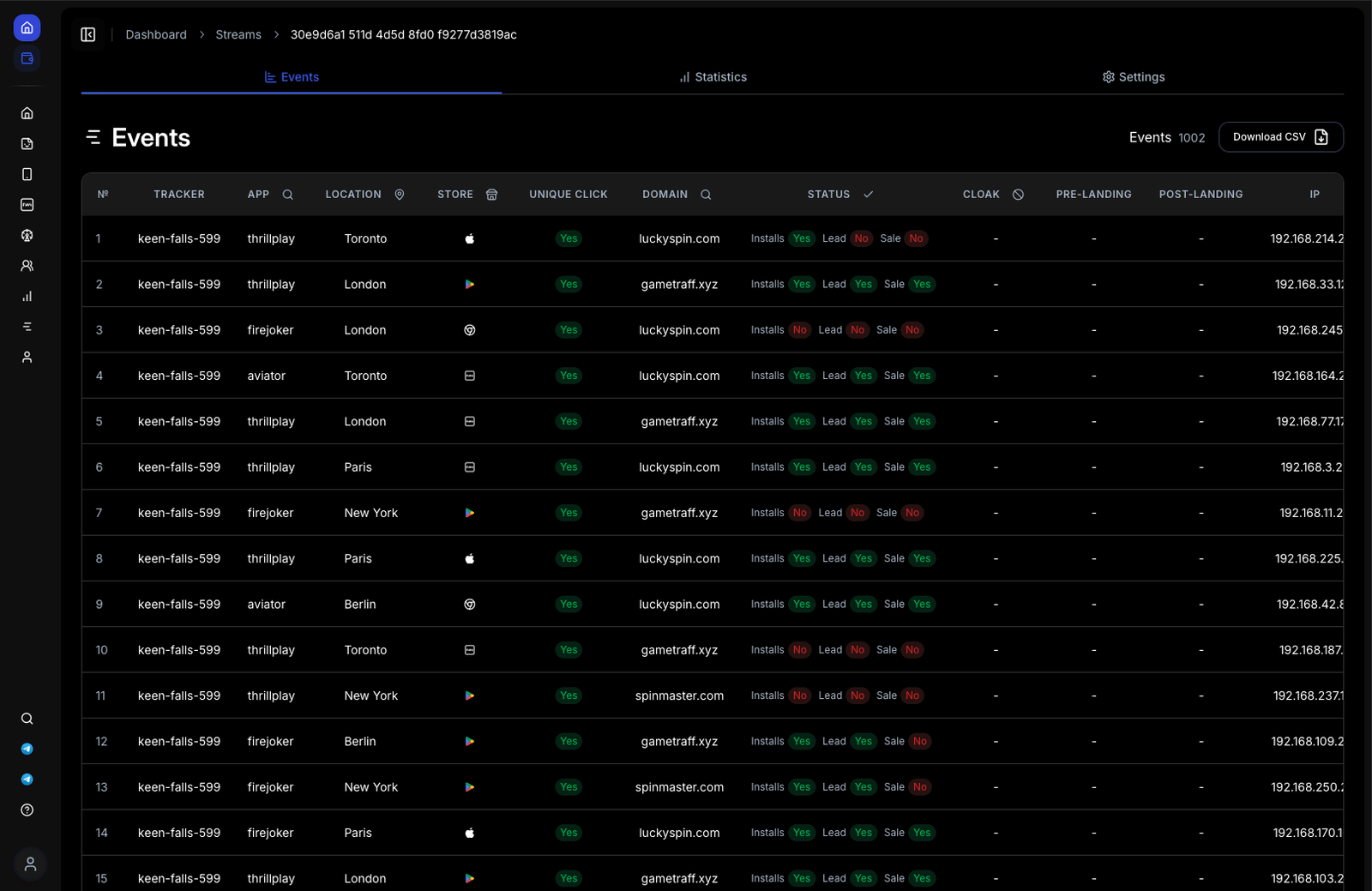Open search from the sidebar magnifier icon
The width and height of the screenshot is (1372, 891).
pyautogui.click(x=27, y=719)
